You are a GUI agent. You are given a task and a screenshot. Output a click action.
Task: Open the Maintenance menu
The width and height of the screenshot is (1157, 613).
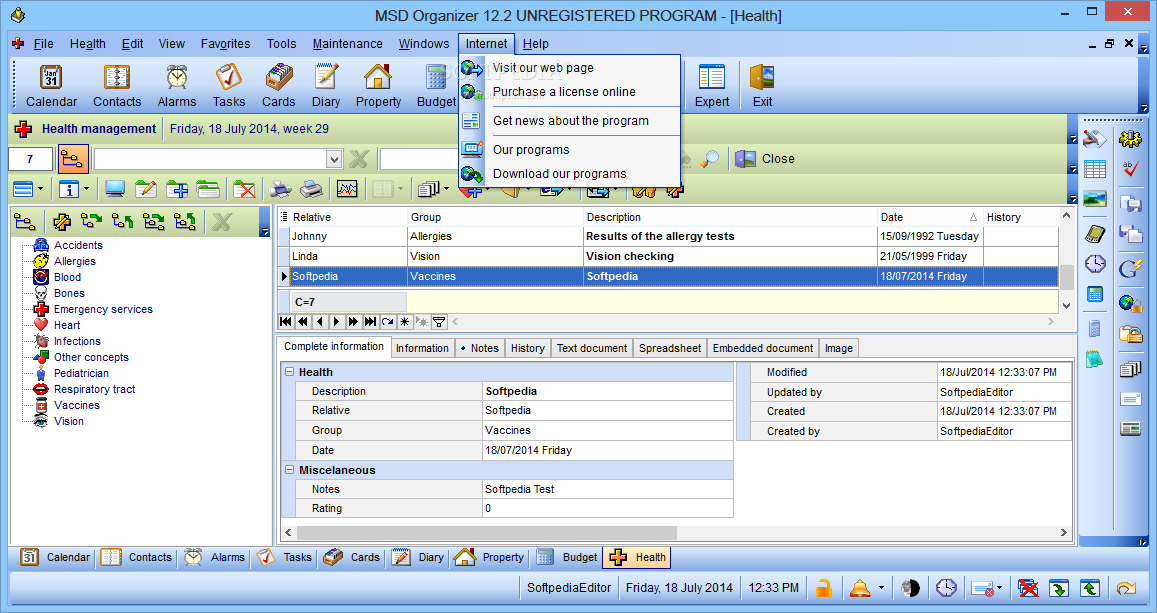coord(348,44)
